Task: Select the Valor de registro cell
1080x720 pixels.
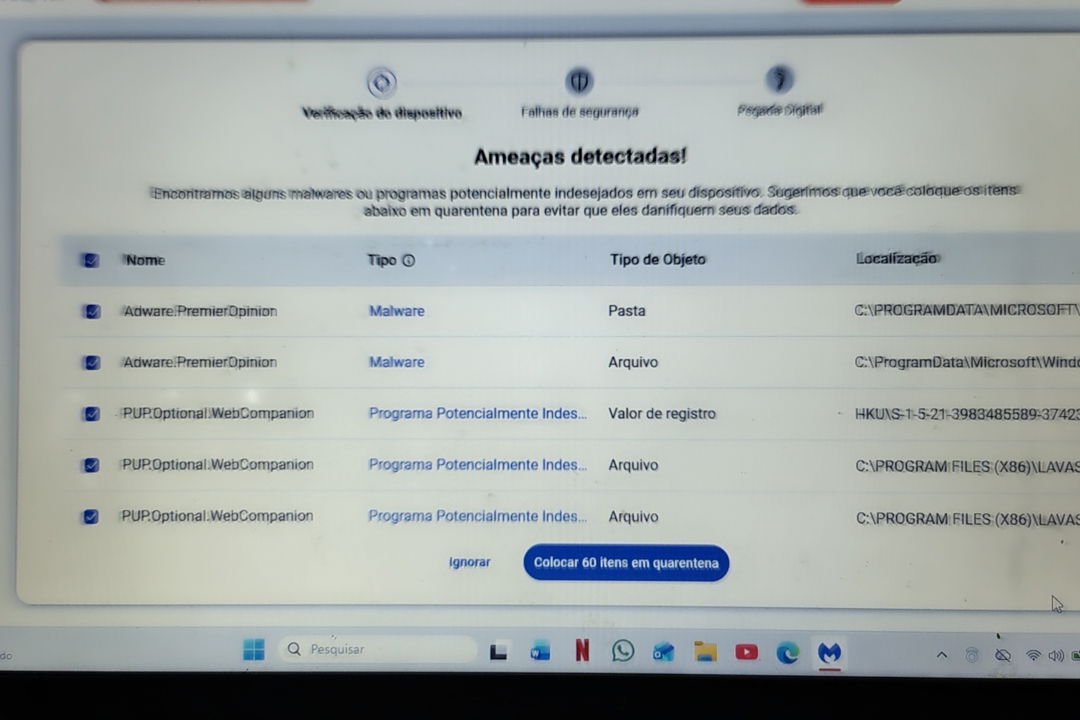Action: point(662,413)
